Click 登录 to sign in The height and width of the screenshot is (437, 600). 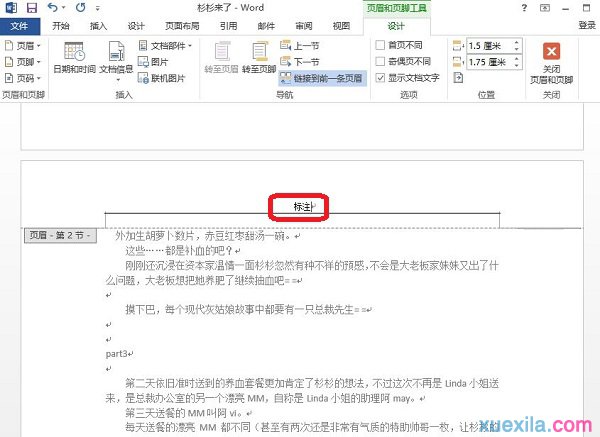[587, 26]
